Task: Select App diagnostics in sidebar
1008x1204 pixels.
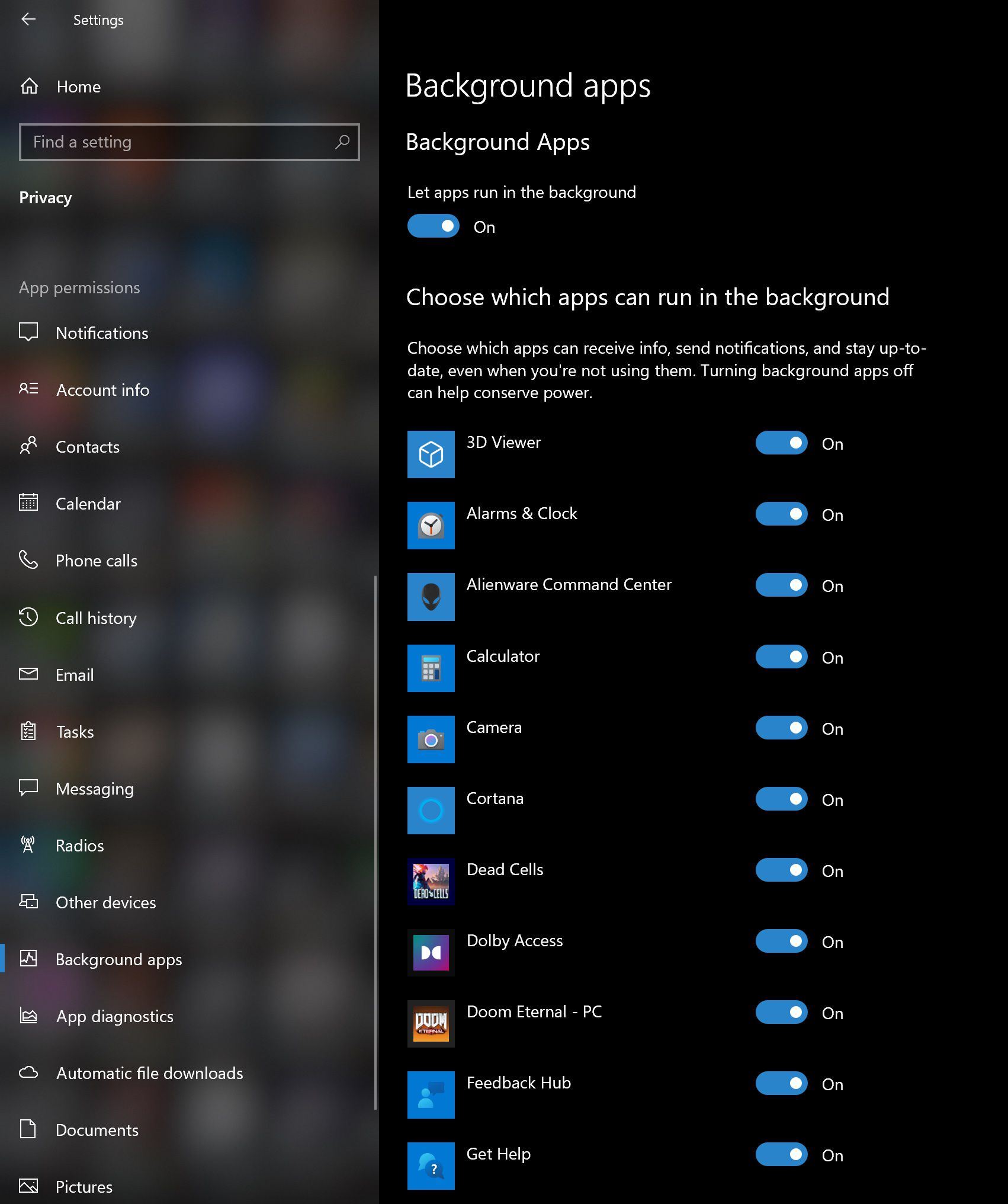Action: (x=114, y=1016)
